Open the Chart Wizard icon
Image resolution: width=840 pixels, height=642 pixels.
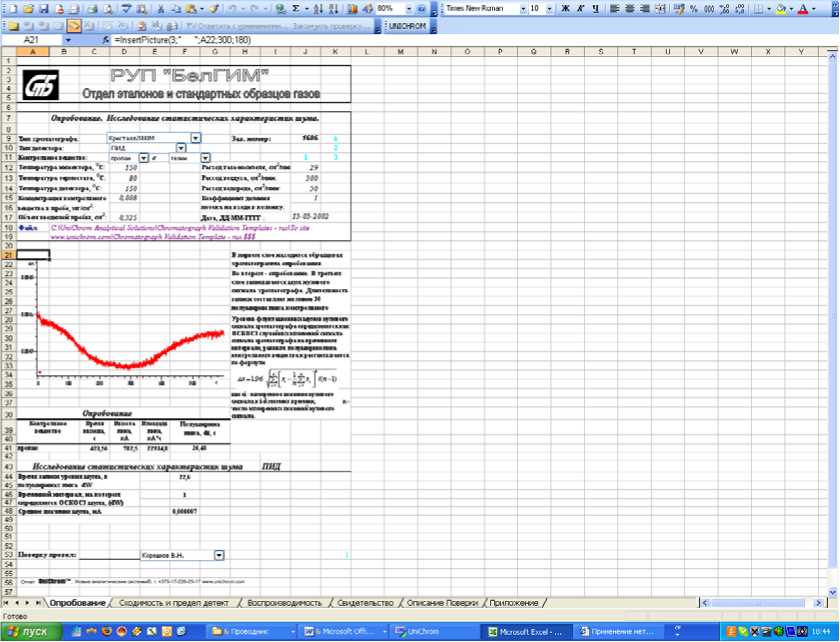point(352,9)
